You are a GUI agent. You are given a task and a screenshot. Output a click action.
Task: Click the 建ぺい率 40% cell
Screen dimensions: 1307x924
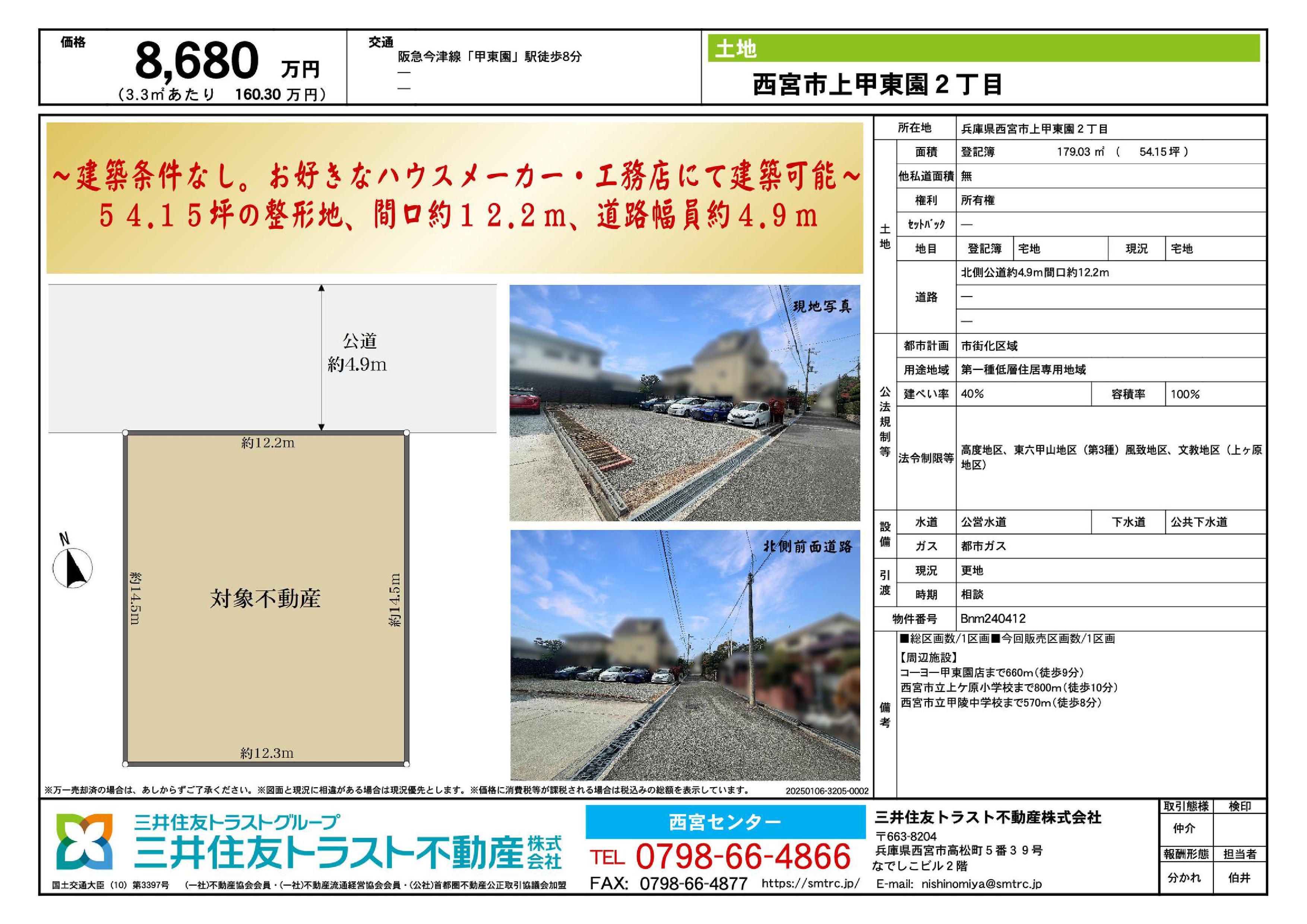(972, 394)
